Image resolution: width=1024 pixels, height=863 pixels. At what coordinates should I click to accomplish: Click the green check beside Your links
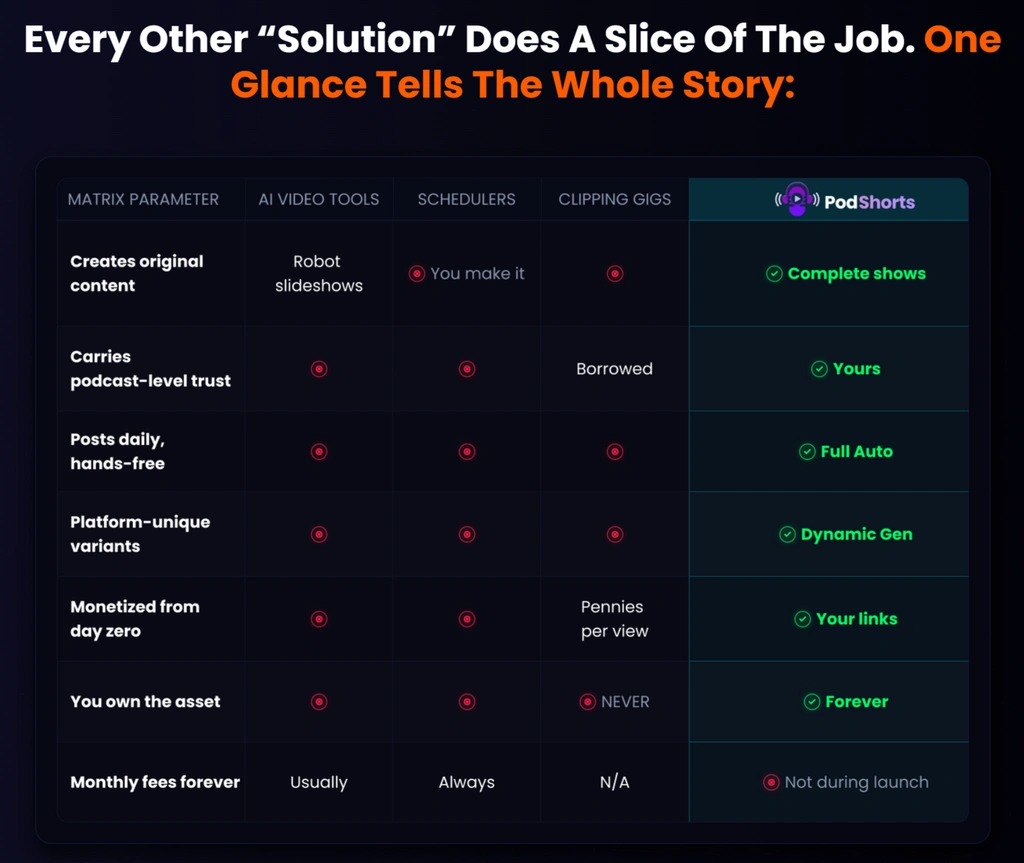803,619
